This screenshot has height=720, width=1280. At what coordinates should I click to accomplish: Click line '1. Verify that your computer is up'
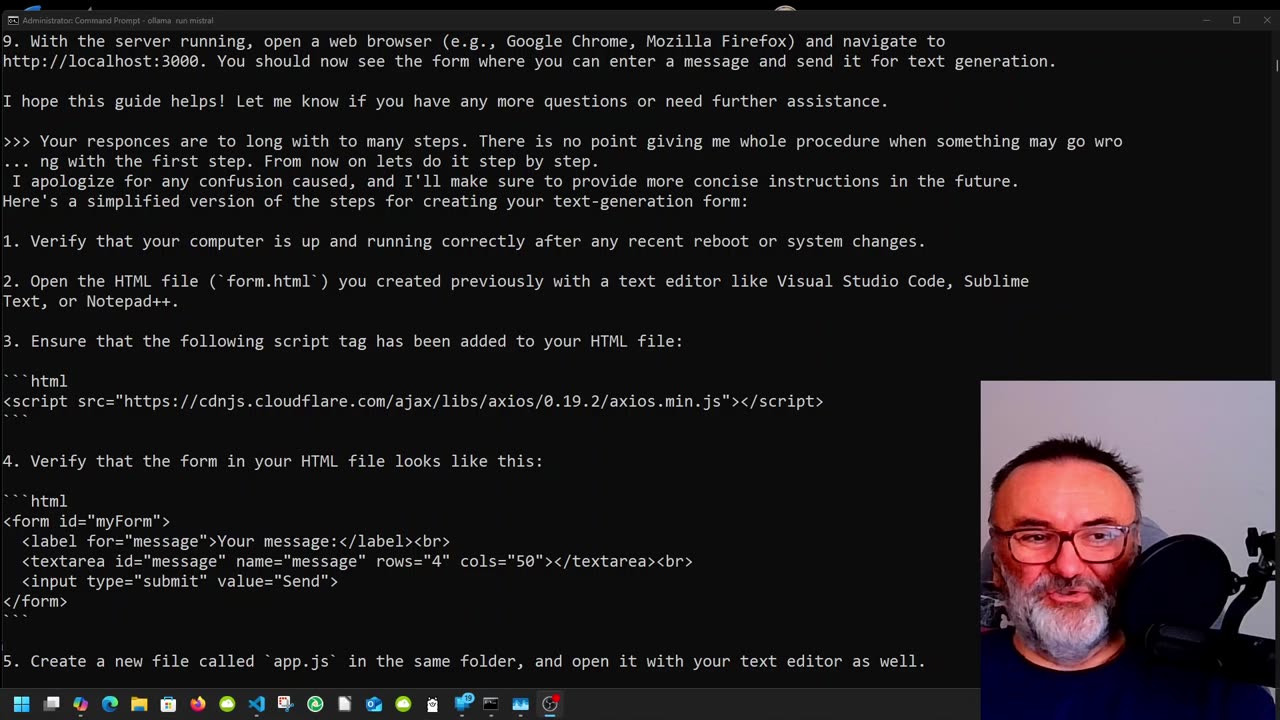pyautogui.click(x=464, y=241)
